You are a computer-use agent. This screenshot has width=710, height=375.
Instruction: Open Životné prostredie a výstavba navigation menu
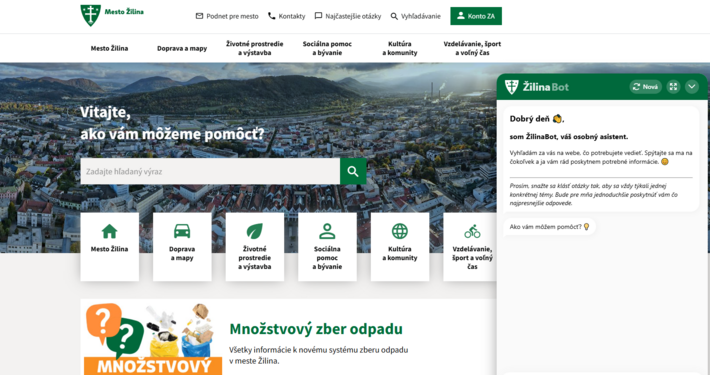(x=254, y=48)
